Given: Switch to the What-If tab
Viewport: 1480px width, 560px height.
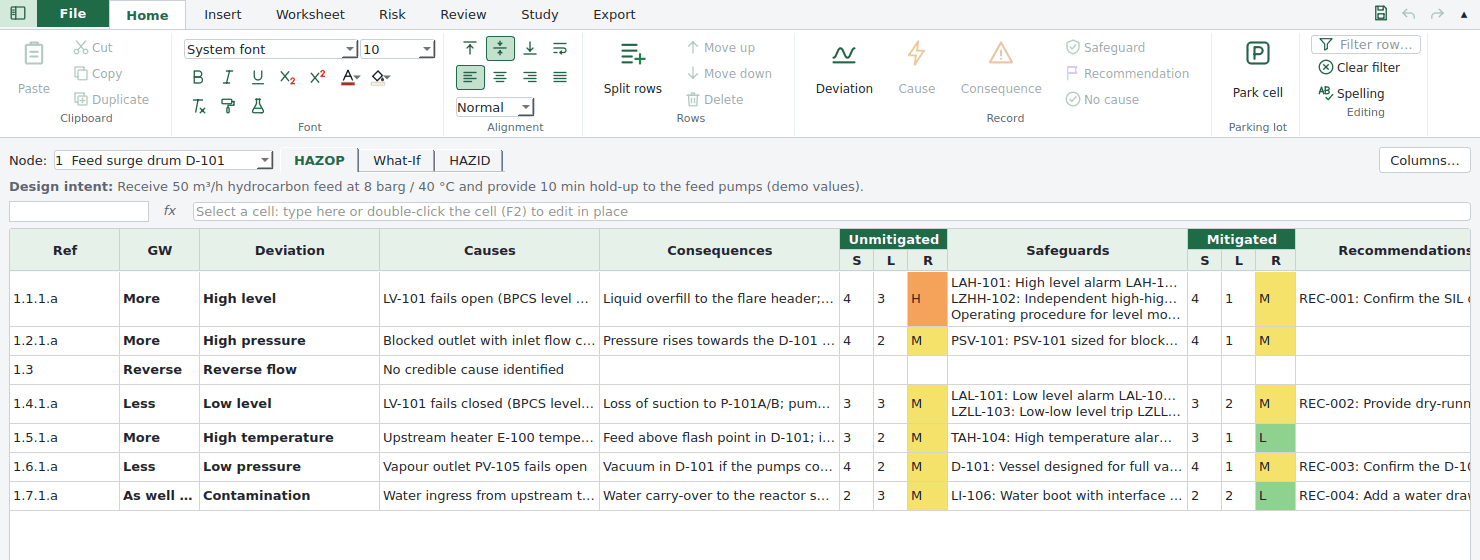Looking at the screenshot, I should point(397,160).
